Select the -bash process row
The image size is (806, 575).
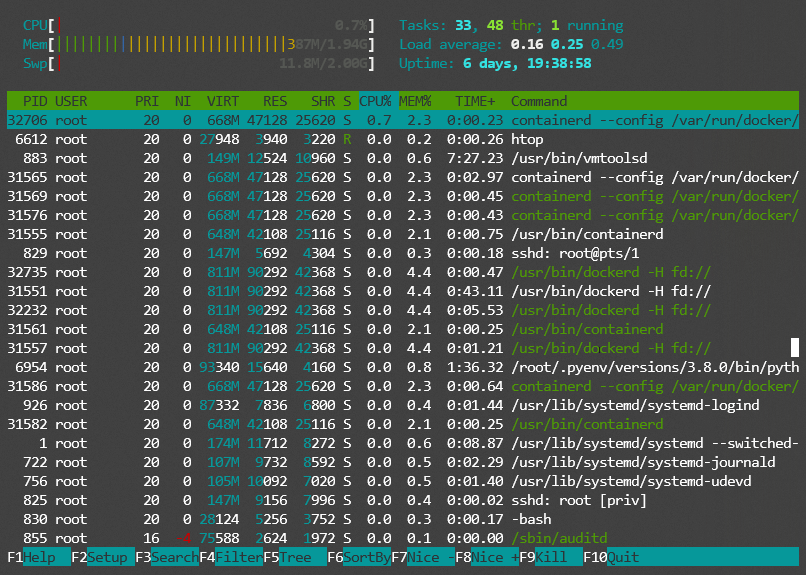[x=403, y=520]
